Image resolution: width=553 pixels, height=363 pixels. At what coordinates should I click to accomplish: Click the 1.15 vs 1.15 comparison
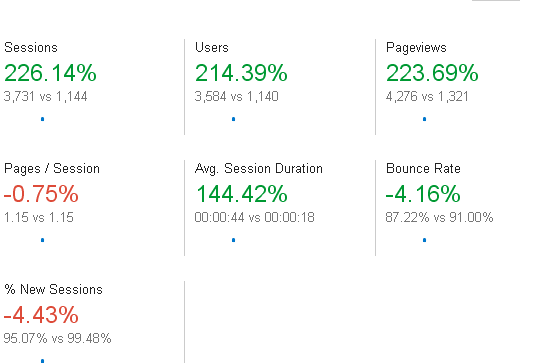pyautogui.click(x=39, y=217)
